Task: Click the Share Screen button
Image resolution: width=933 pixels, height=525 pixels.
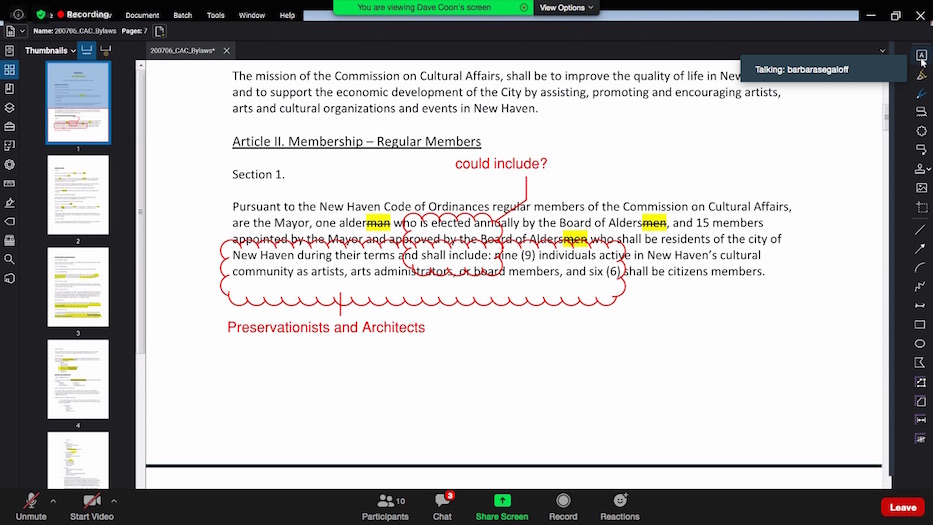Action: pyautogui.click(x=502, y=507)
